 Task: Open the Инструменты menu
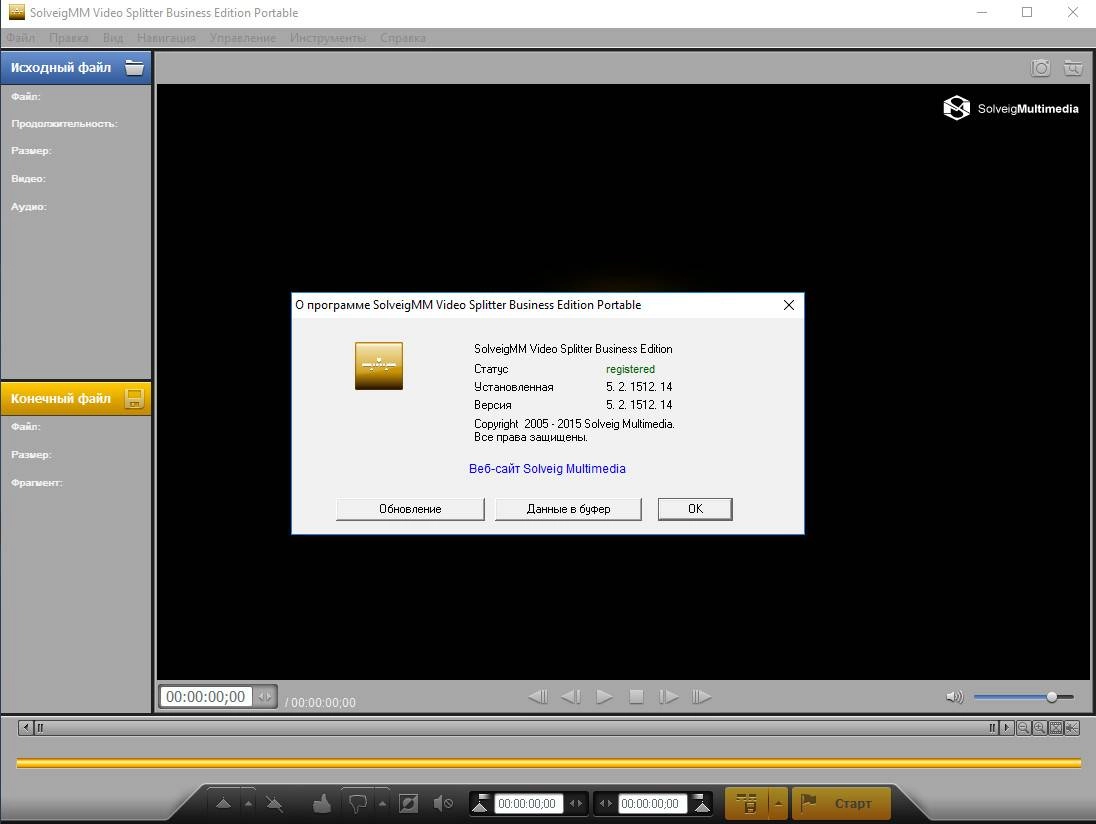coord(328,38)
